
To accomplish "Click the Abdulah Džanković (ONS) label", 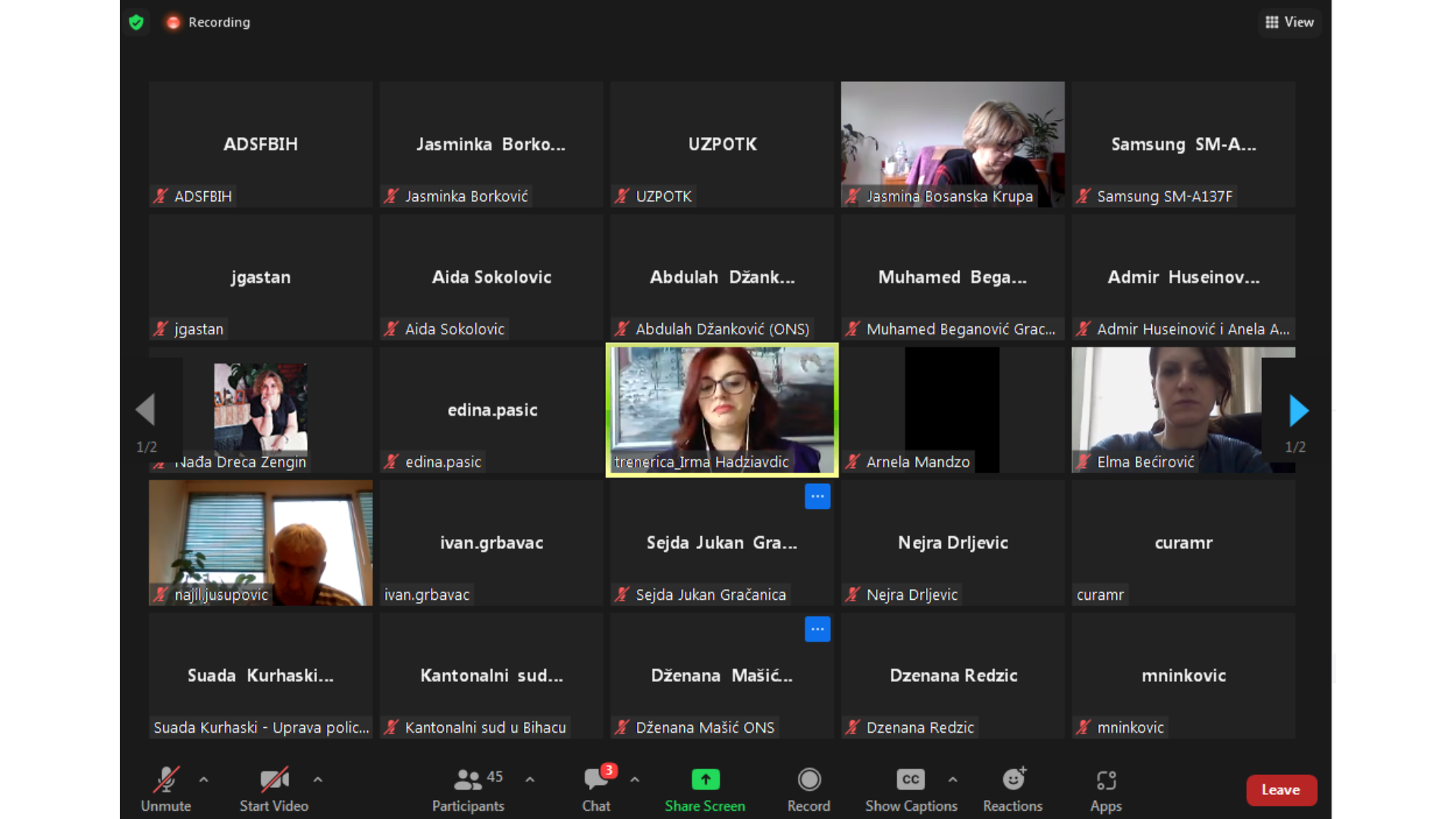I will click(722, 329).
